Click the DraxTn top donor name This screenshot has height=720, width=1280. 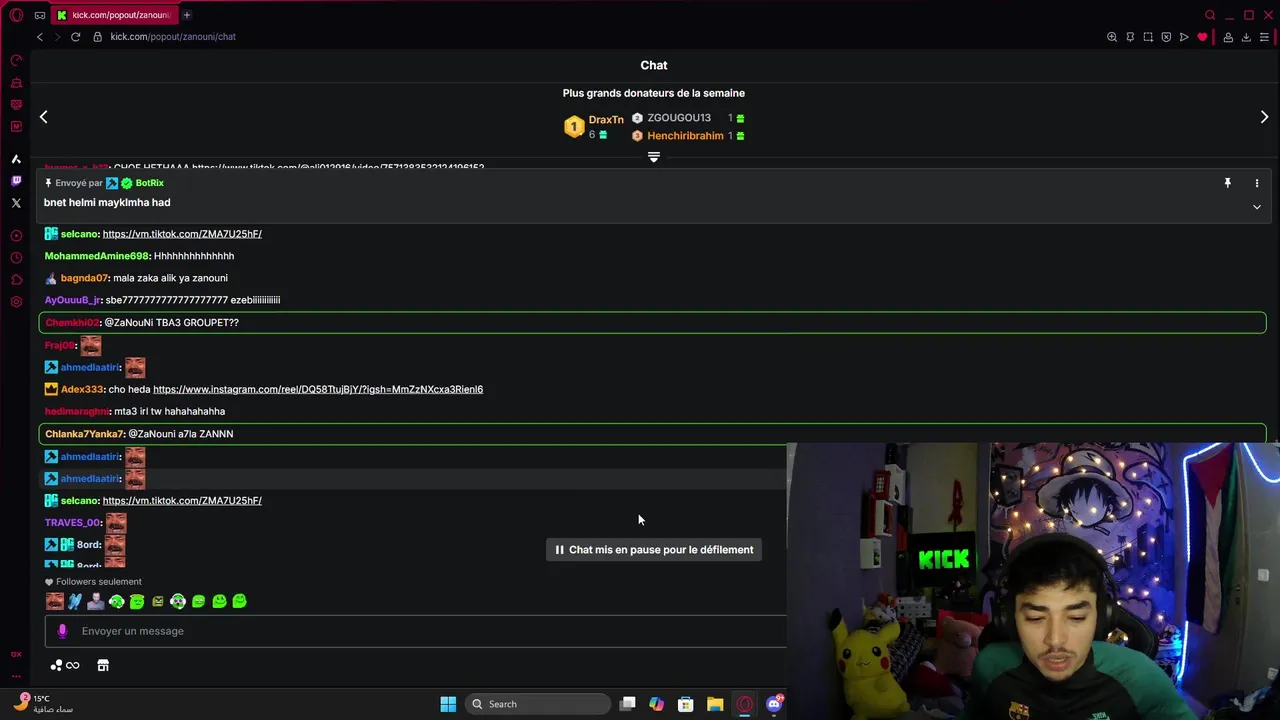tap(606, 120)
